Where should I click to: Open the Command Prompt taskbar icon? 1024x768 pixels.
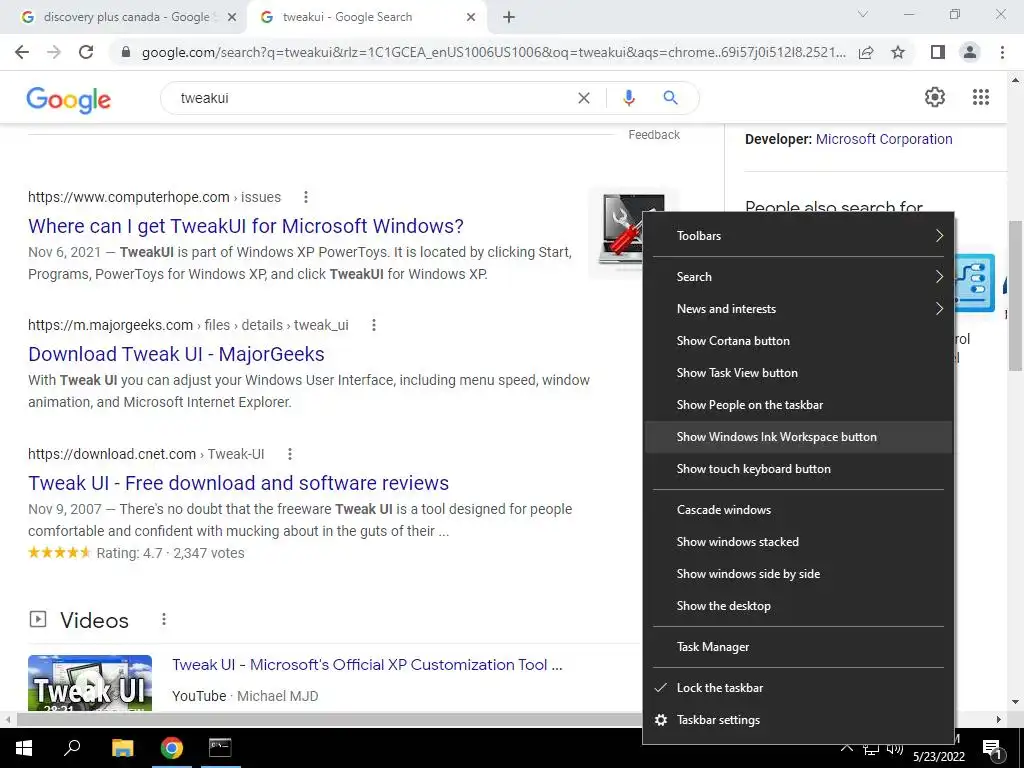(x=220, y=748)
